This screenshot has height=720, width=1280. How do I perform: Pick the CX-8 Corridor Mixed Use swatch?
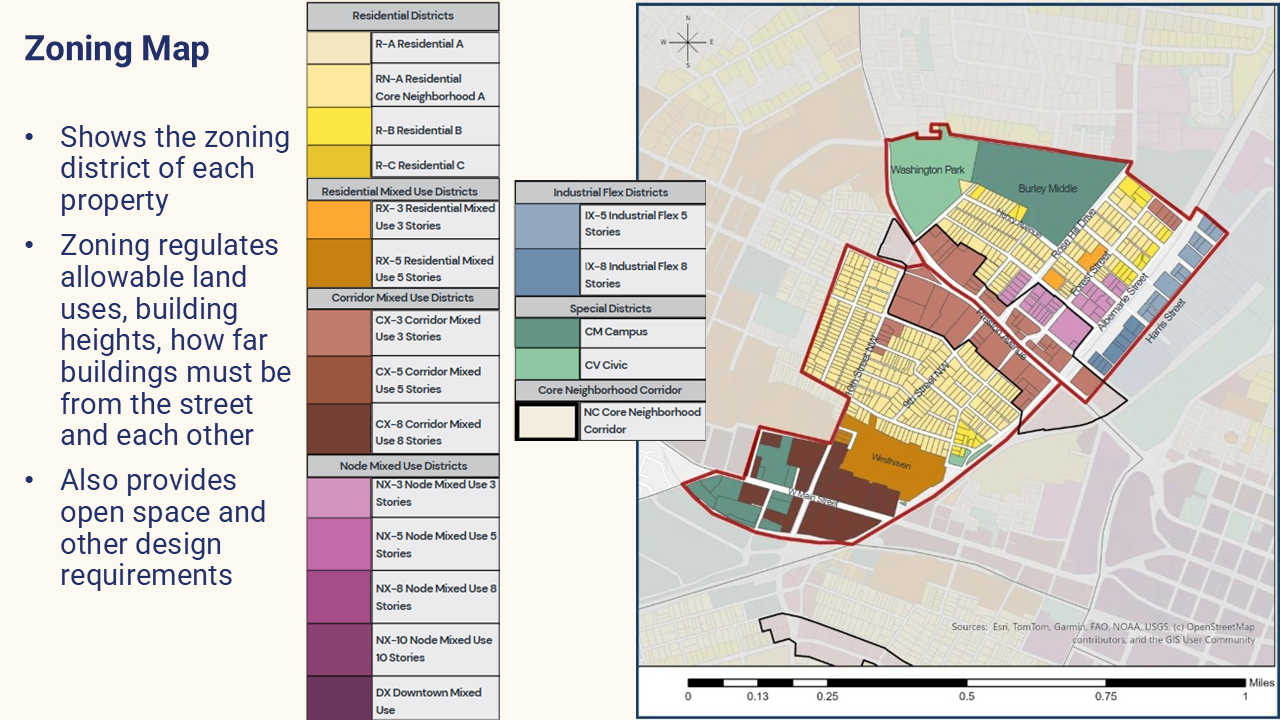coord(339,429)
